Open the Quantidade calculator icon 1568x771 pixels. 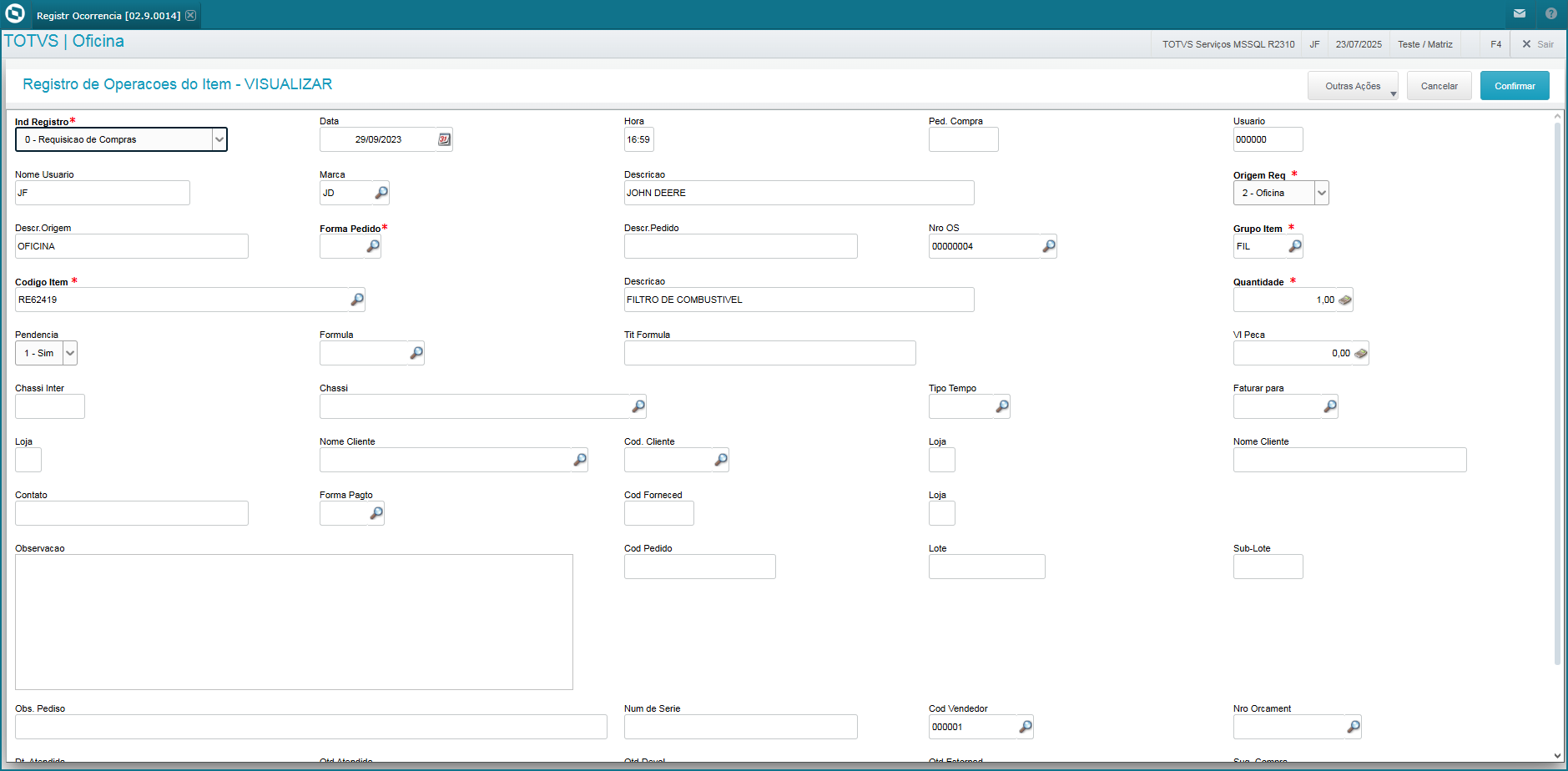[1345, 300]
